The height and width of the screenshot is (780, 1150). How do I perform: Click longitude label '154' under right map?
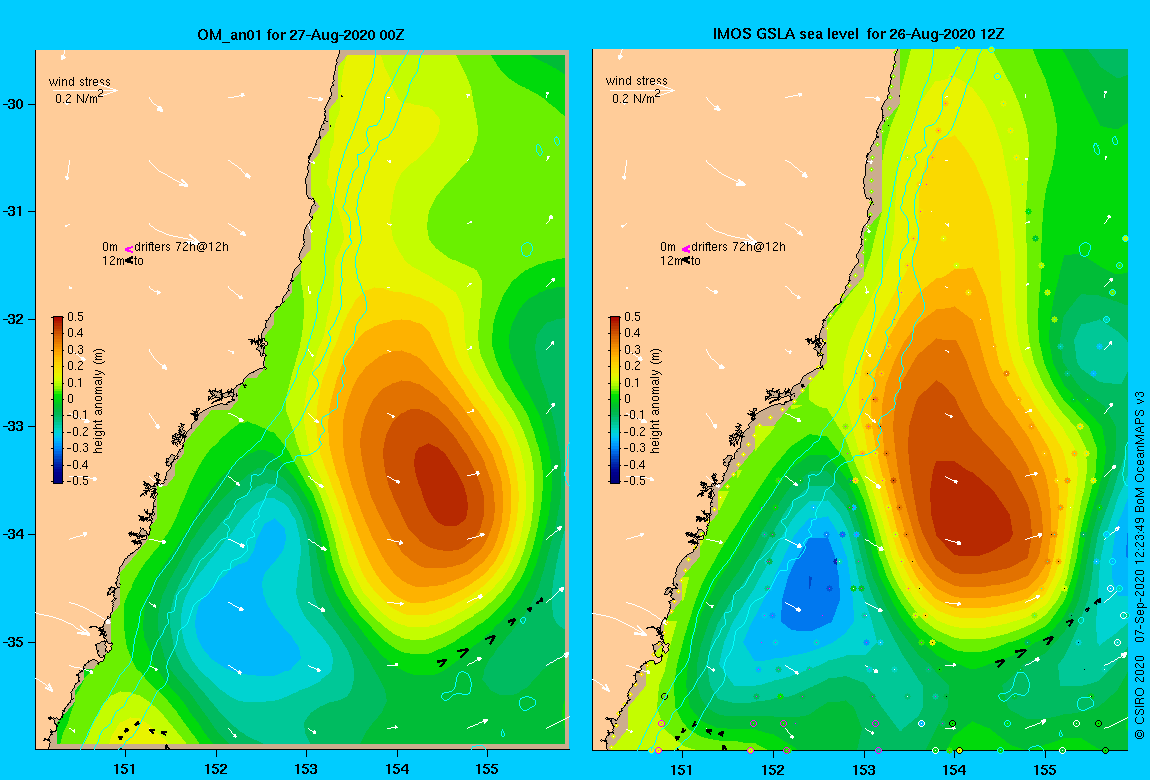(x=954, y=769)
